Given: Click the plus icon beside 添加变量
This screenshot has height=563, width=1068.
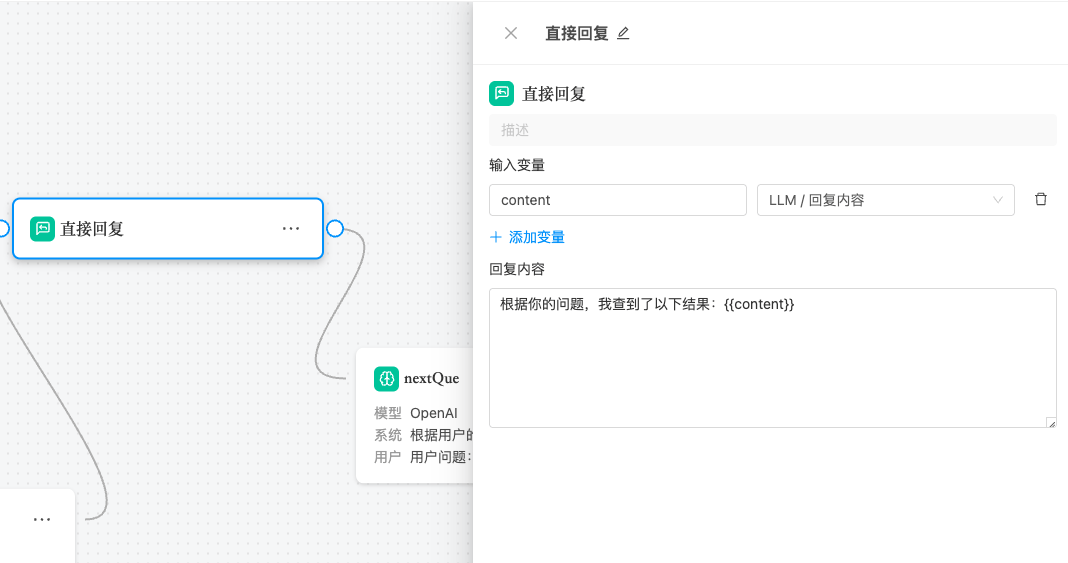Looking at the screenshot, I should [496, 237].
